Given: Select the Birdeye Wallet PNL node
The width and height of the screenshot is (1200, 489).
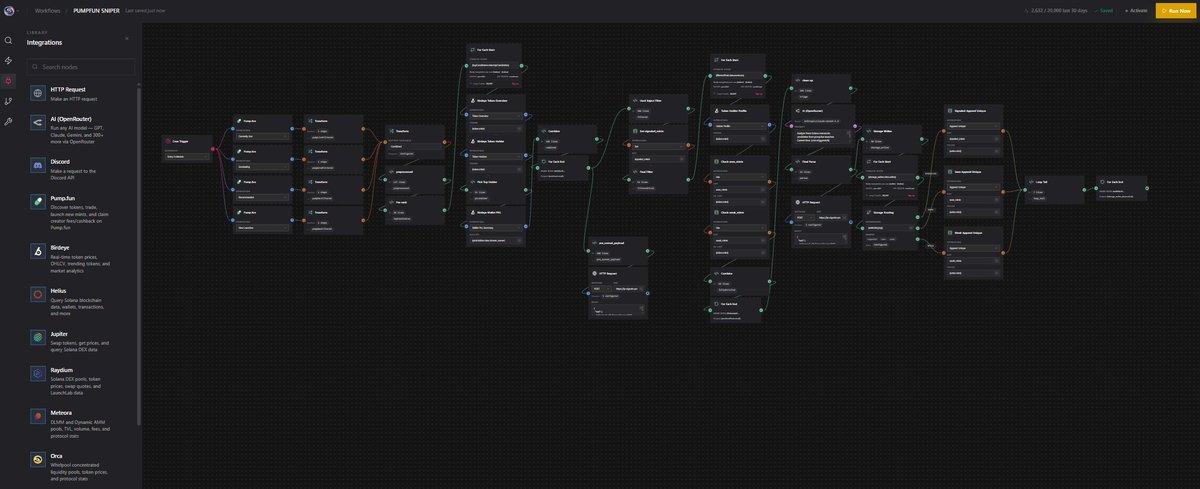Looking at the screenshot, I should click(496, 225).
